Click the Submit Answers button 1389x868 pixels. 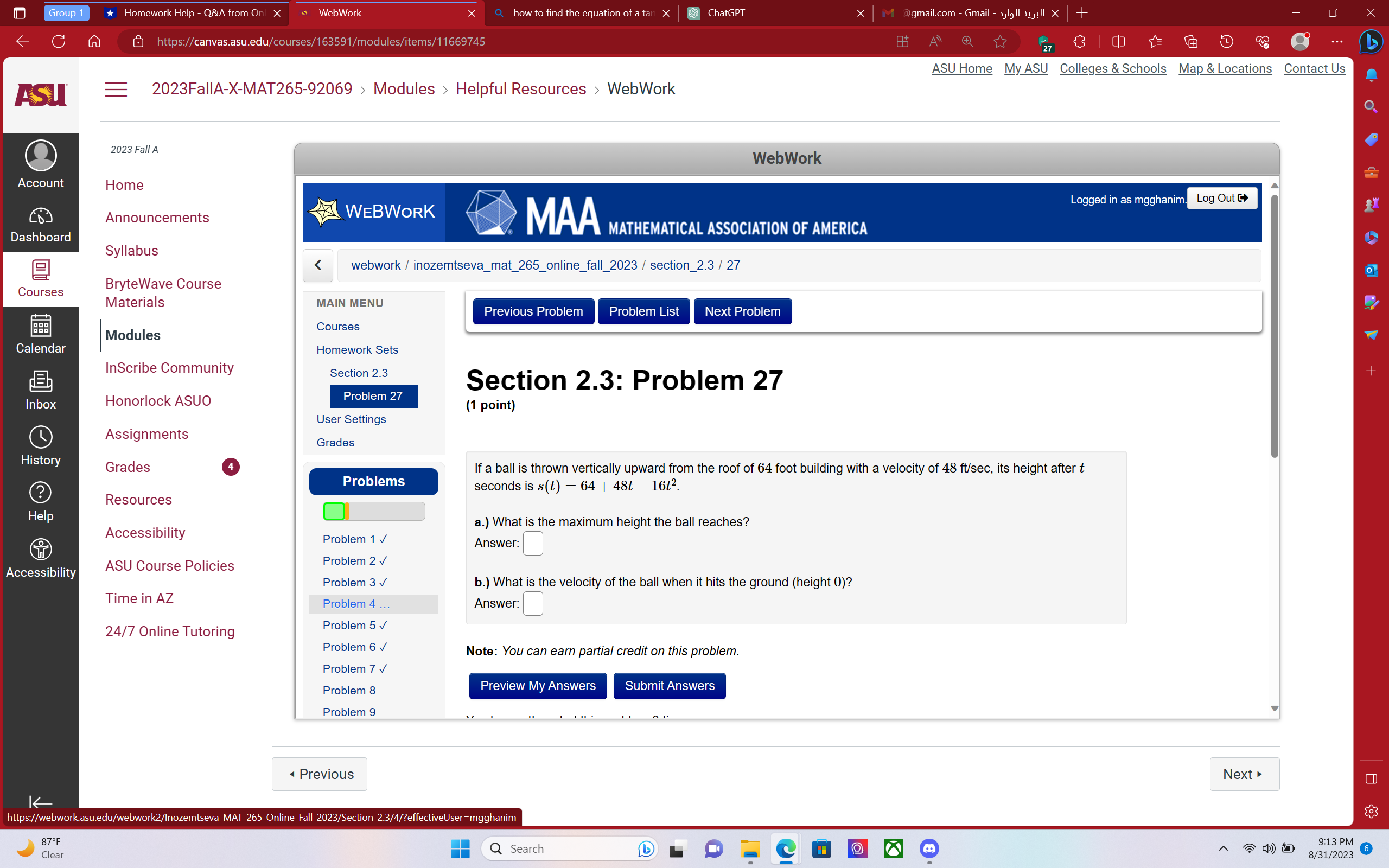[669, 685]
